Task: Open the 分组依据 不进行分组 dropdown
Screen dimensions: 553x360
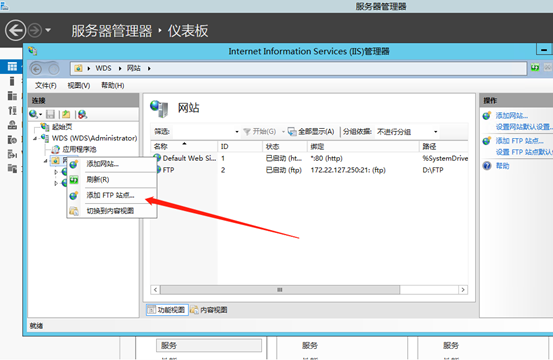Action: coord(407,132)
